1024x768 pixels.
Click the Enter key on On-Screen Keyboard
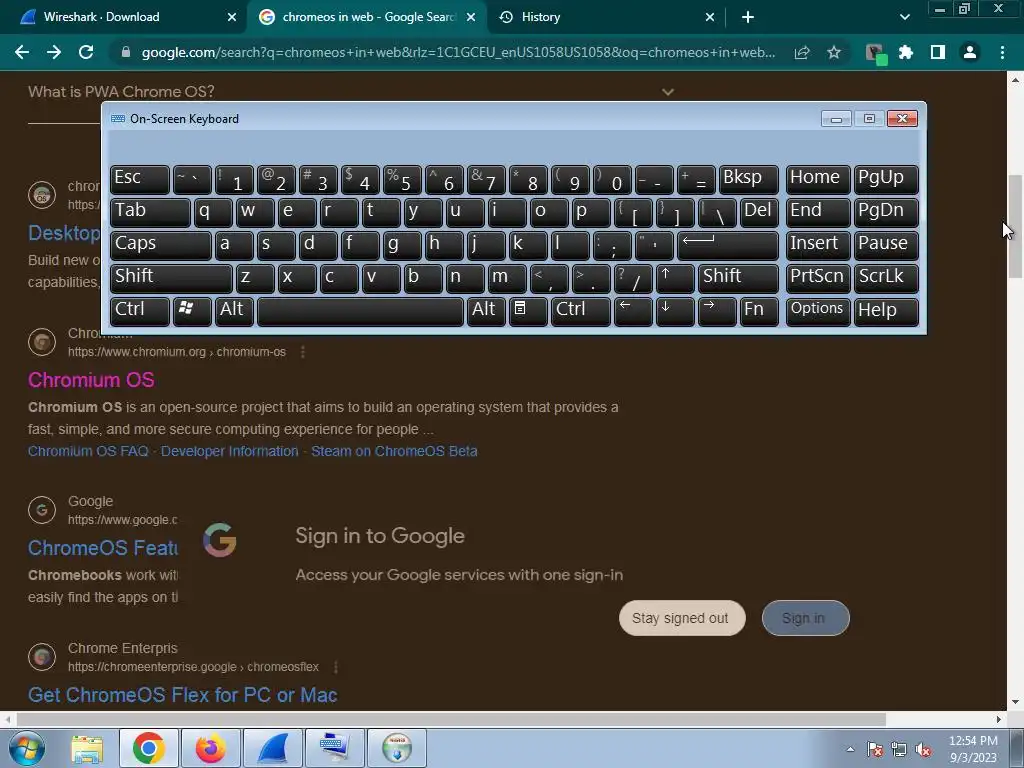pyautogui.click(x=728, y=245)
